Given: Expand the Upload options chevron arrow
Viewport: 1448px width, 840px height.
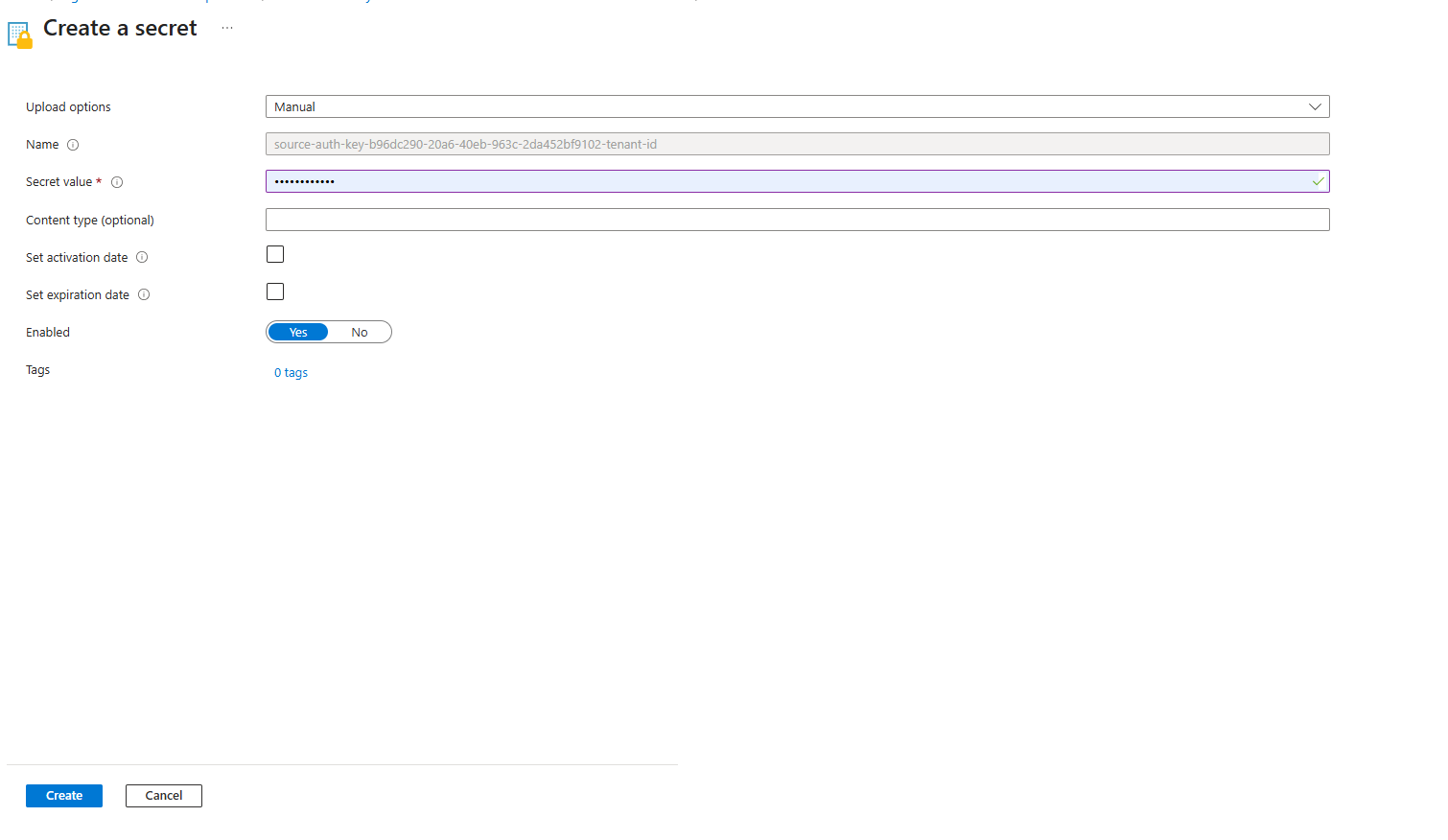Looking at the screenshot, I should coord(1315,106).
